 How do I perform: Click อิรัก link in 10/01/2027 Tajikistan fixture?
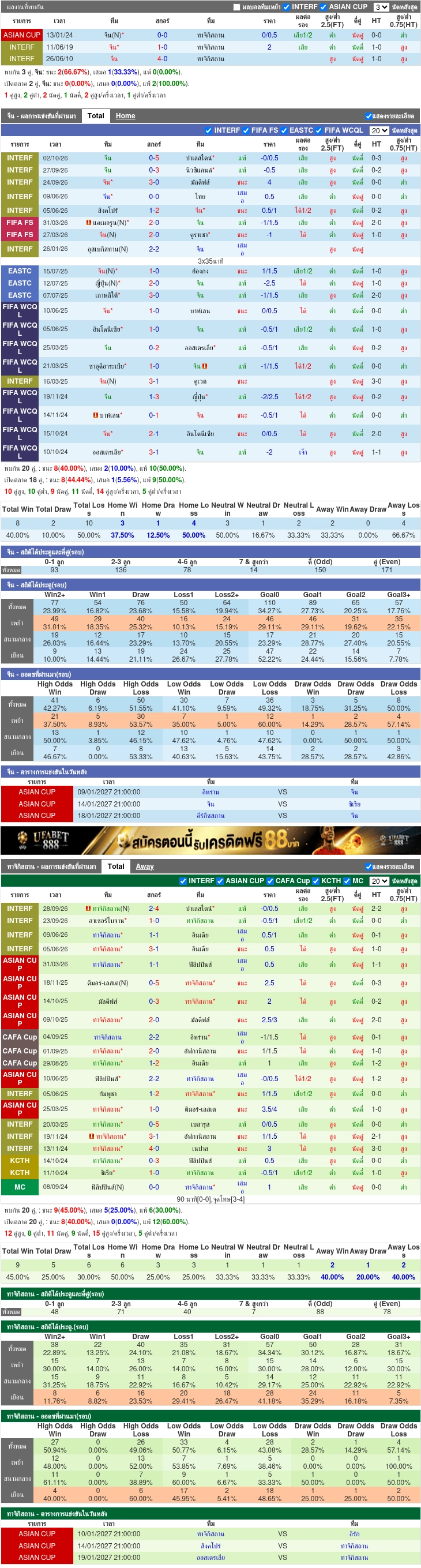pos(354,1534)
